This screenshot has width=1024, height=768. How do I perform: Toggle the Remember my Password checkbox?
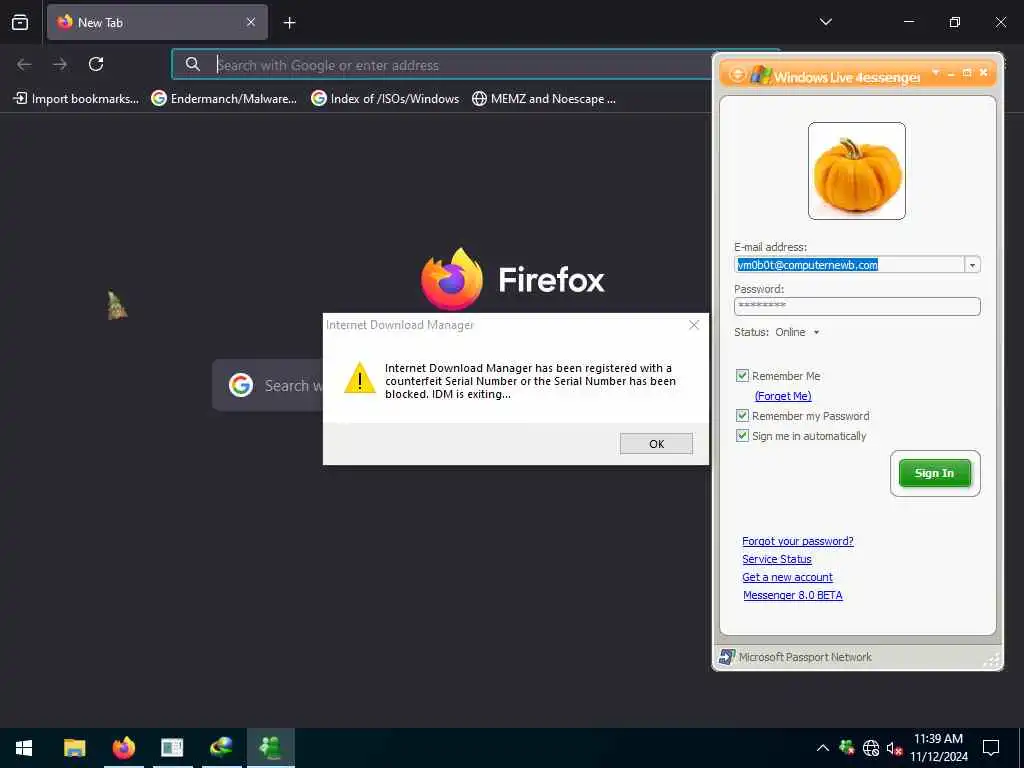click(742, 416)
